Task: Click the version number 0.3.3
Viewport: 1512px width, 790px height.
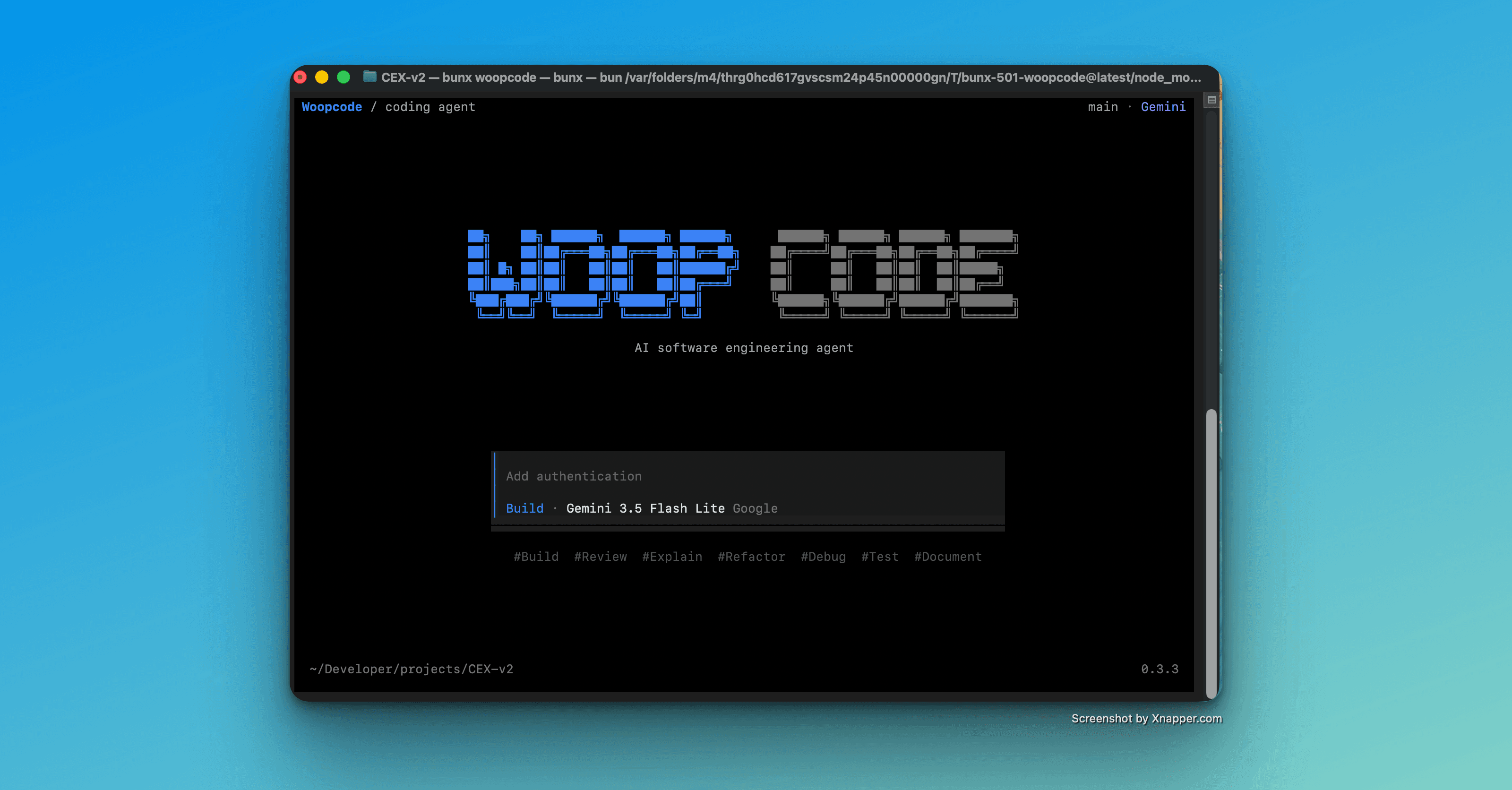Action: click(1159, 669)
